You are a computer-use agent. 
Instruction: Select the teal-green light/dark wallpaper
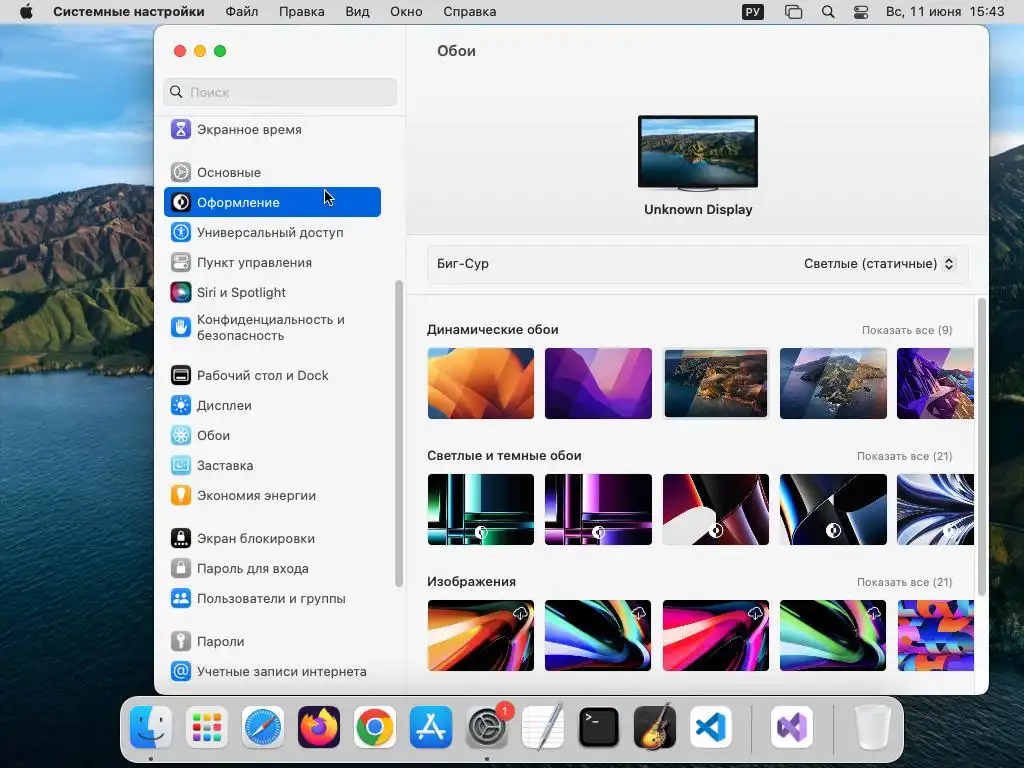[x=481, y=509]
